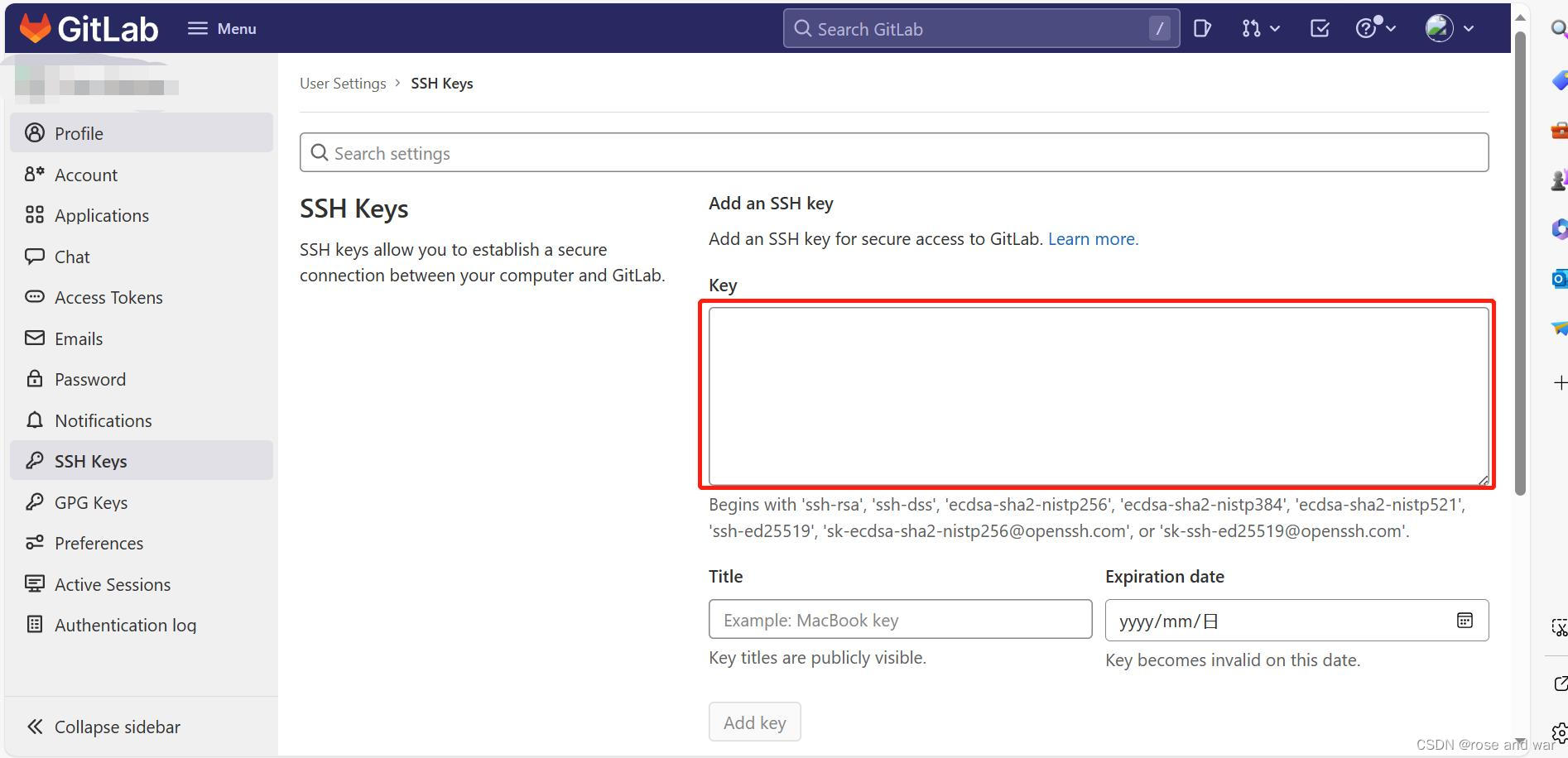Open the Help dropdown
The width and height of the screenshot is (1568, 758).
[x=1376, y=28]
